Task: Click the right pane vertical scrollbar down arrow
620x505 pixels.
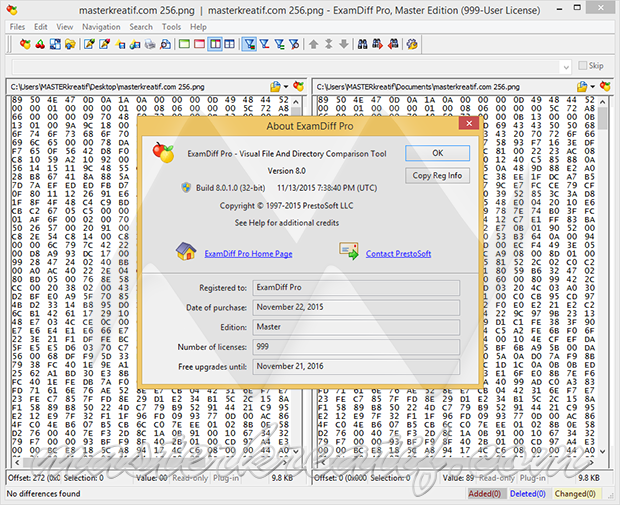Action: [x=603, y=451]
